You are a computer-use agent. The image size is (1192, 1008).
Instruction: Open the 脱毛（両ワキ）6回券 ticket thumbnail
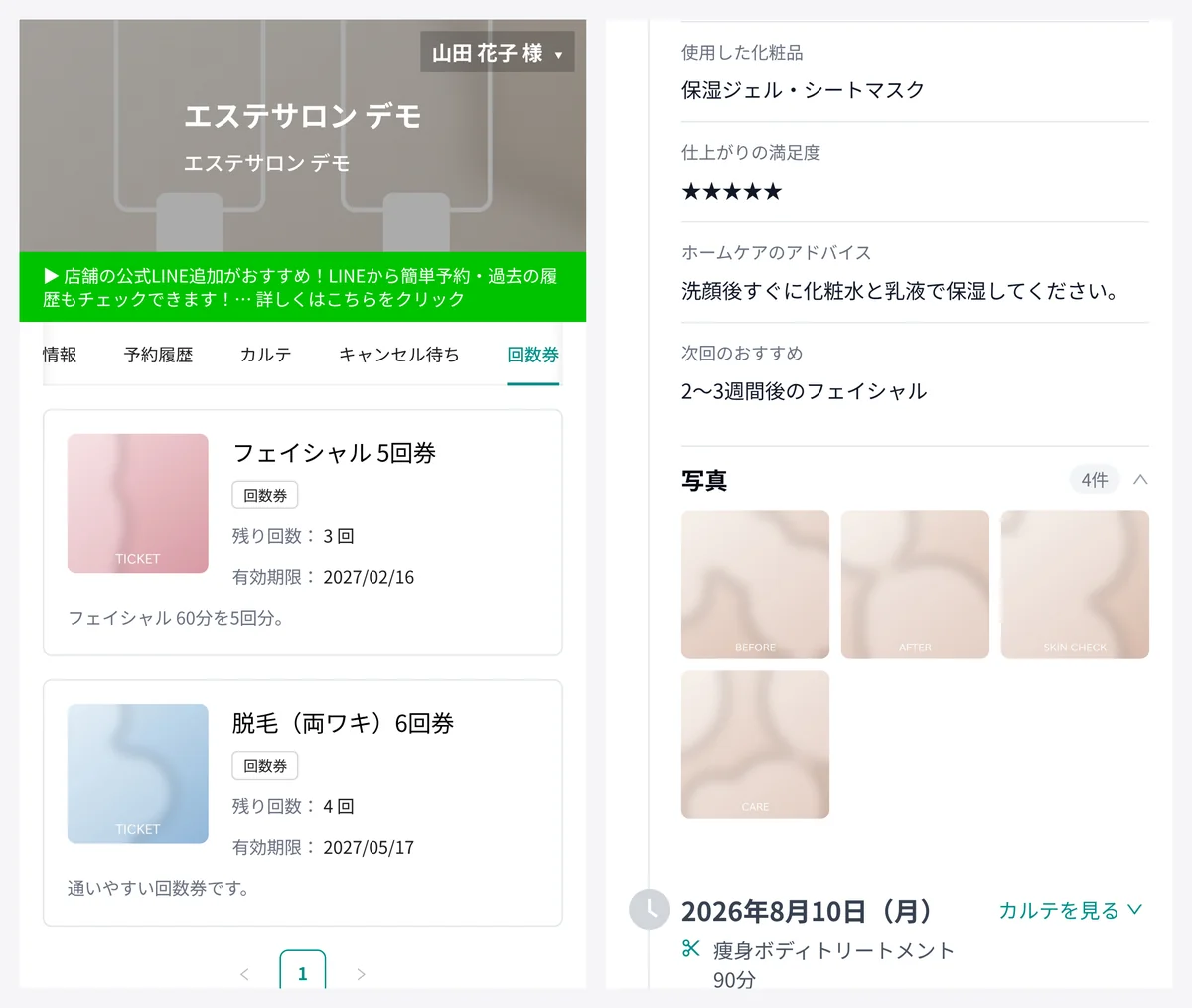click(x=138, y=774)
